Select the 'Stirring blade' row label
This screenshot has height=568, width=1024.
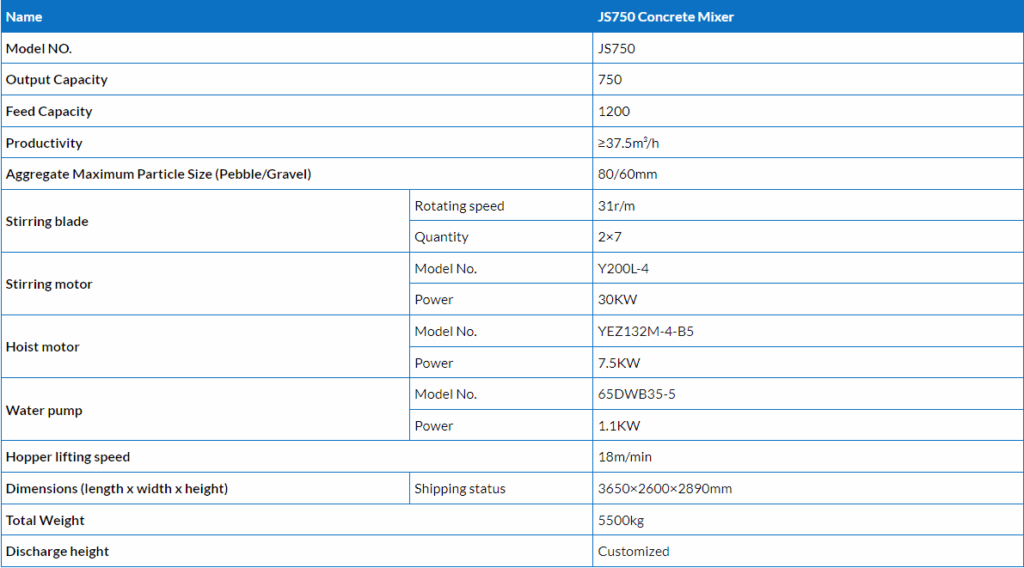47,221
